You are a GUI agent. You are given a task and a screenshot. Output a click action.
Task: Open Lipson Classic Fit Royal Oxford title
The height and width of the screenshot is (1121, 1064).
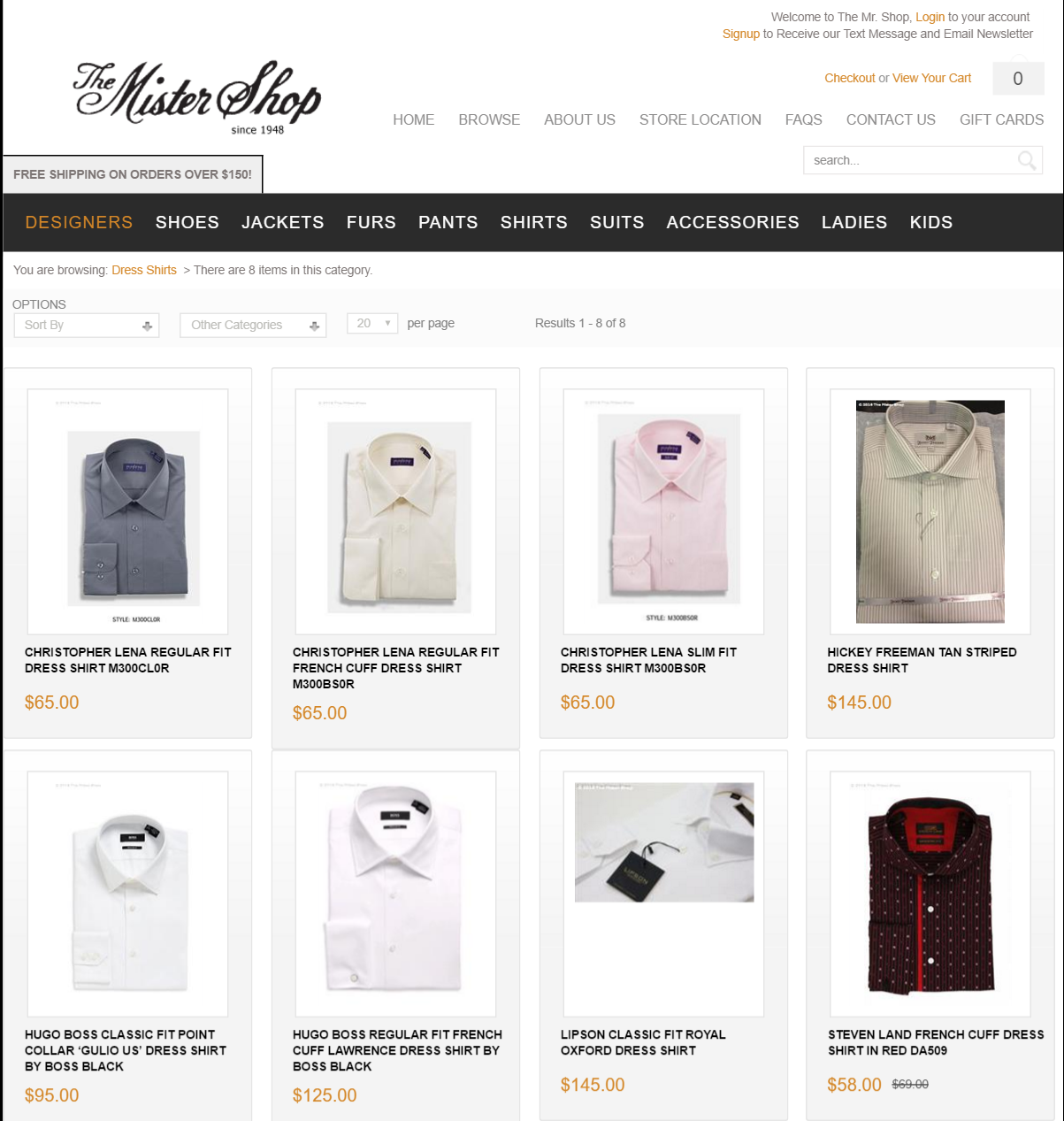(x=643, y=1042)
